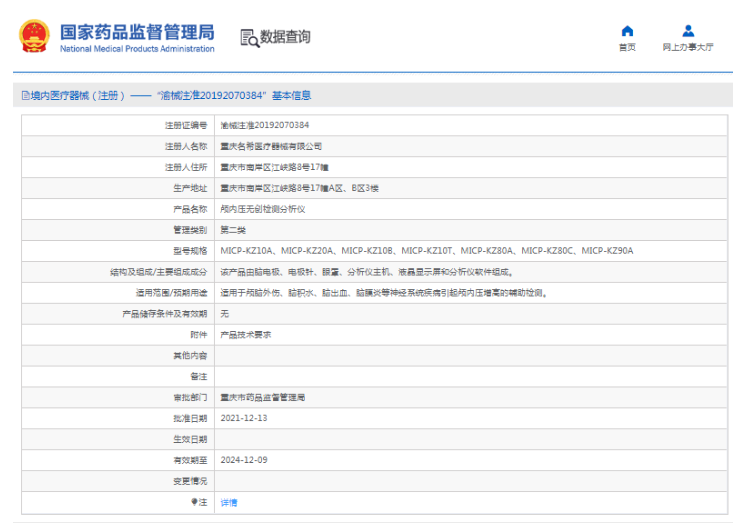Viewport: 745px width, 524px height.
Task: Select 重庆市药品监督管理局 approval department
Action: [x=263, y=398]
